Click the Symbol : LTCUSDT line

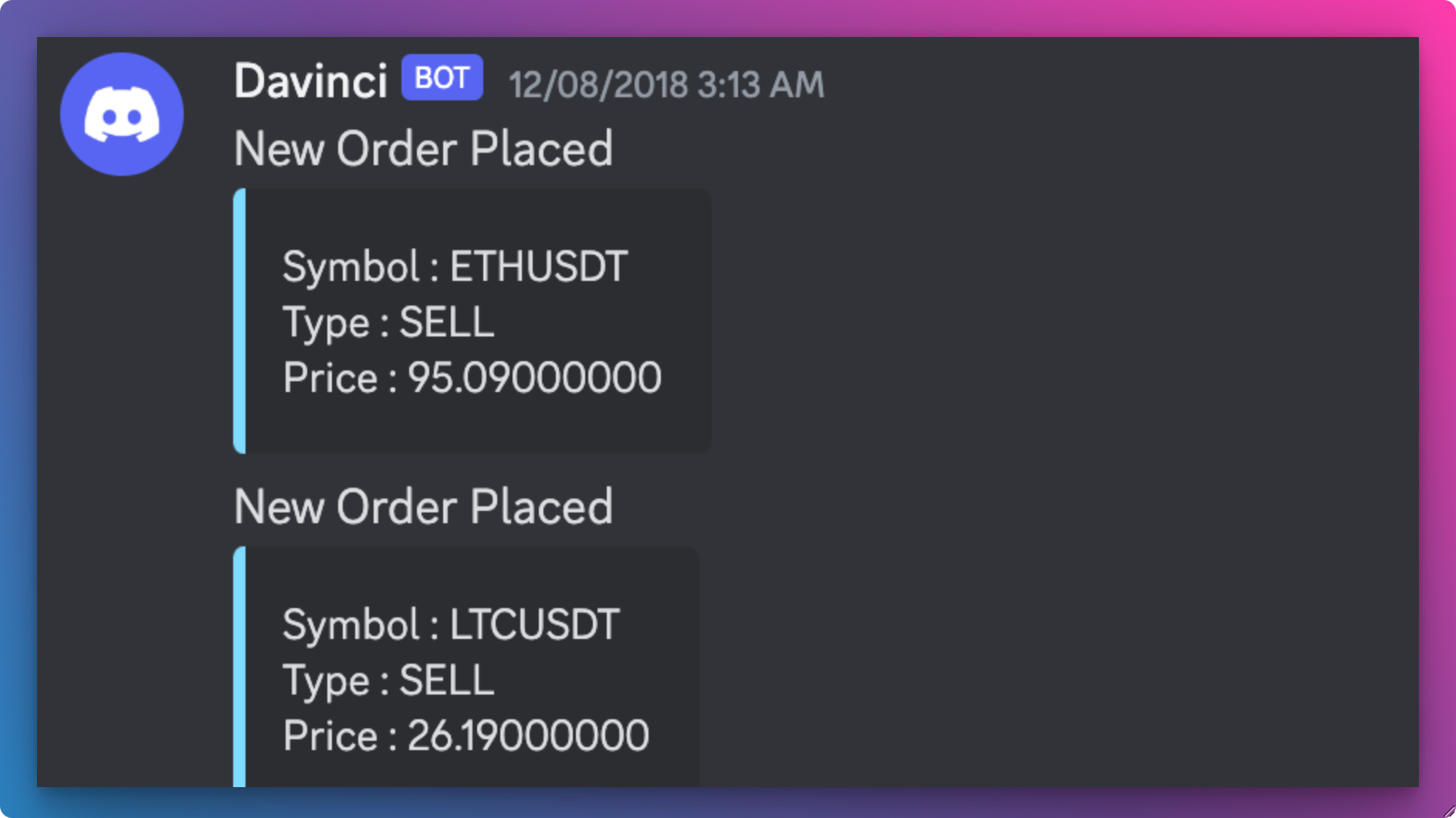(x=451, y=624)
